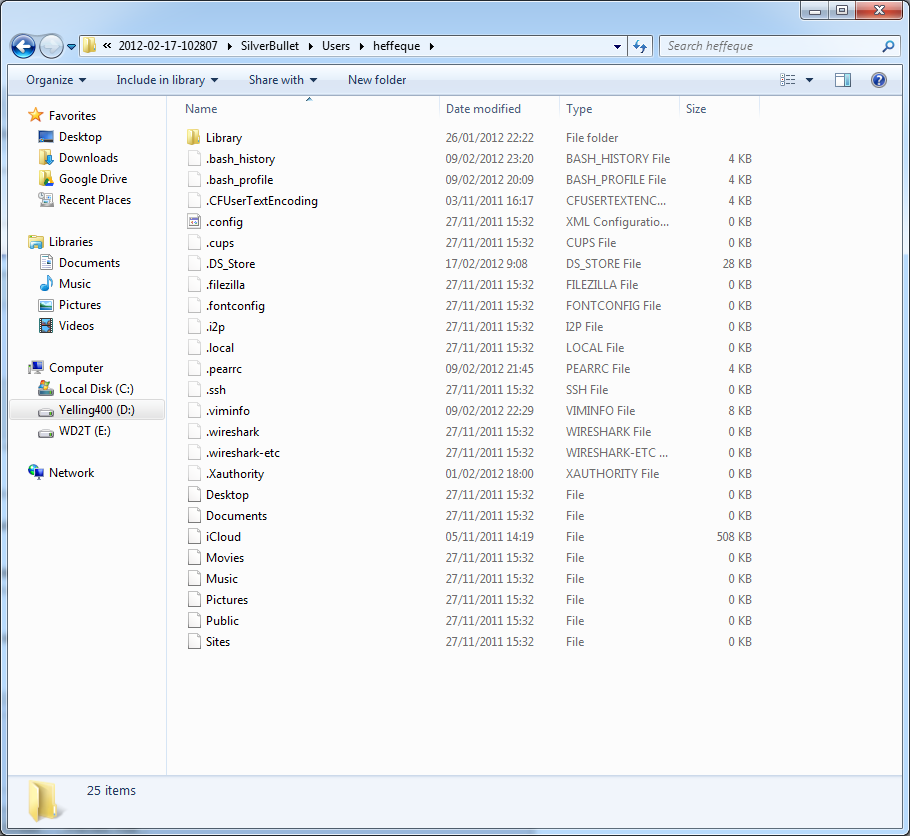
Task: Select the .bash_profile file icon
Action: point(194,179)
